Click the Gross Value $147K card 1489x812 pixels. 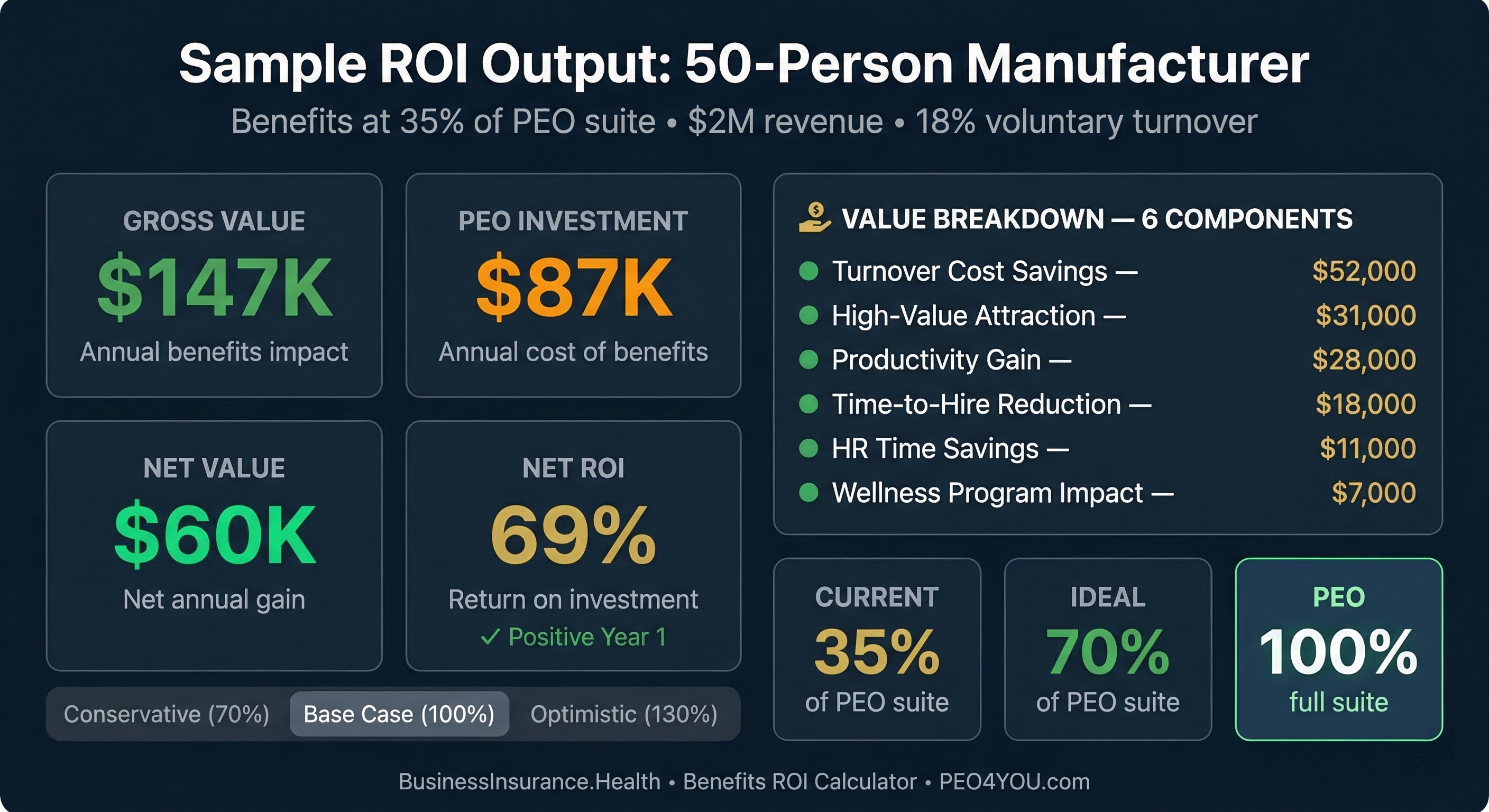point(214,285)
